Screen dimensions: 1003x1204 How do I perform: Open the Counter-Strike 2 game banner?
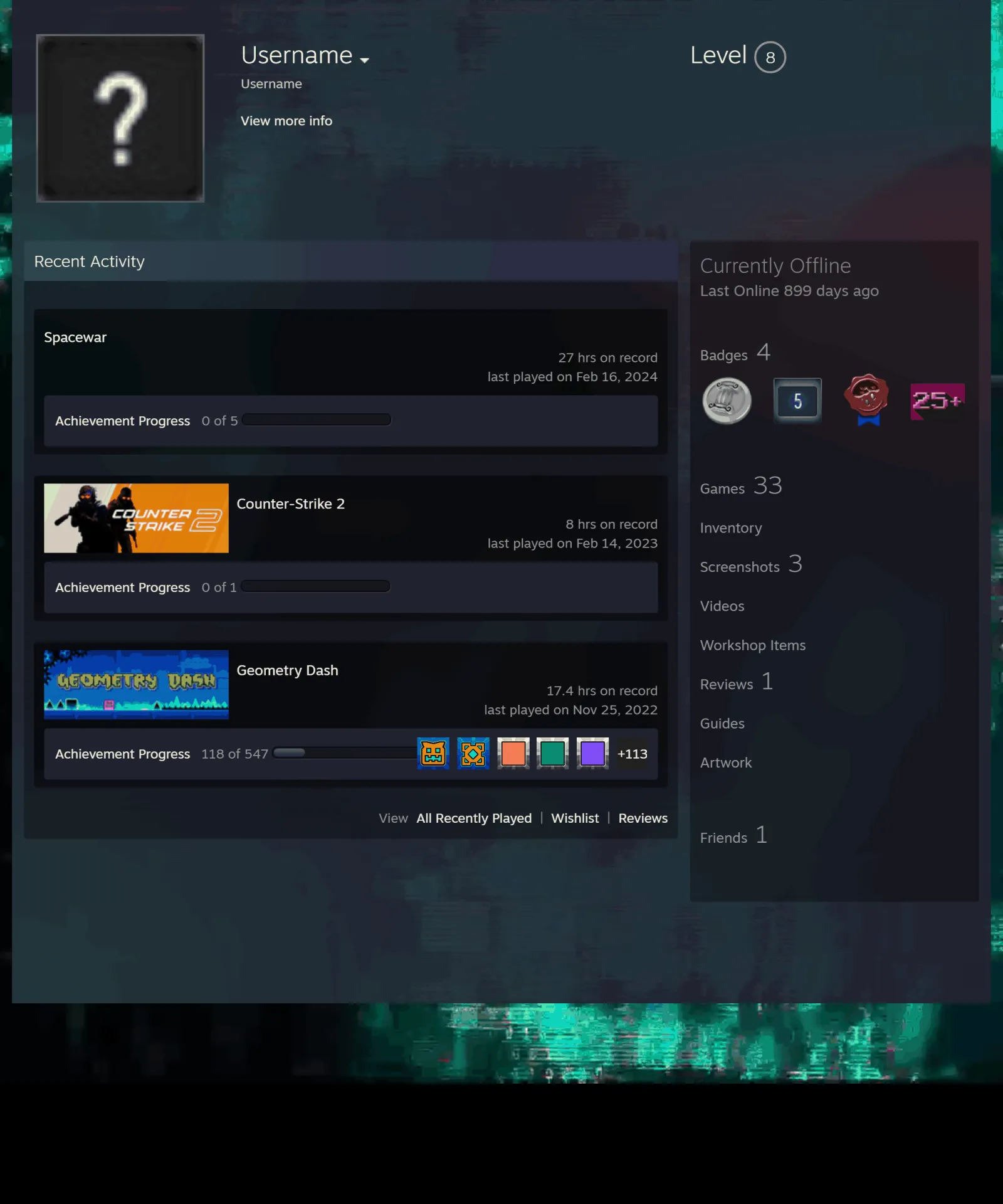click(136, 518)
